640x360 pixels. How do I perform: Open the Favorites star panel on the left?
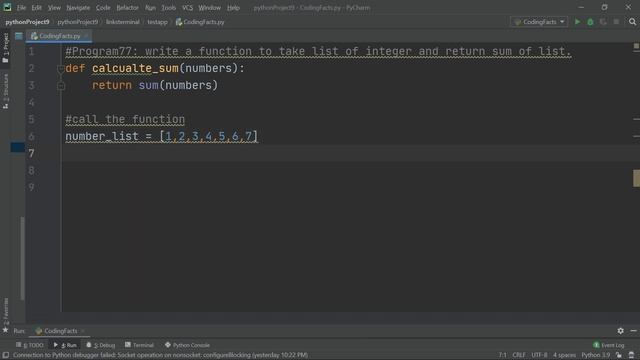[5, 316]
